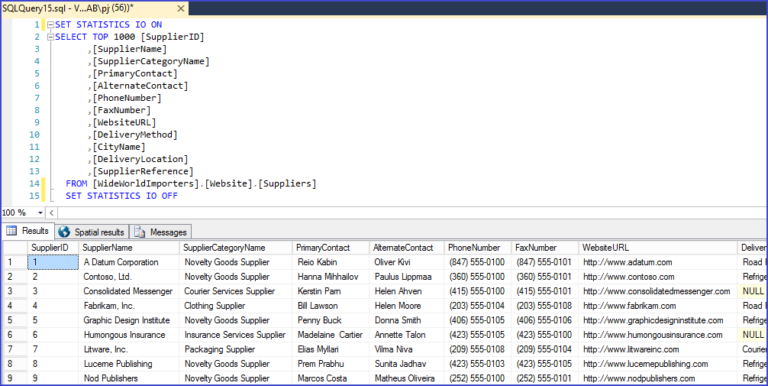Viewport: 768px width, 386px height.
Task: Select the SupplierCategoryName column header
Action: tap(236, 248)
